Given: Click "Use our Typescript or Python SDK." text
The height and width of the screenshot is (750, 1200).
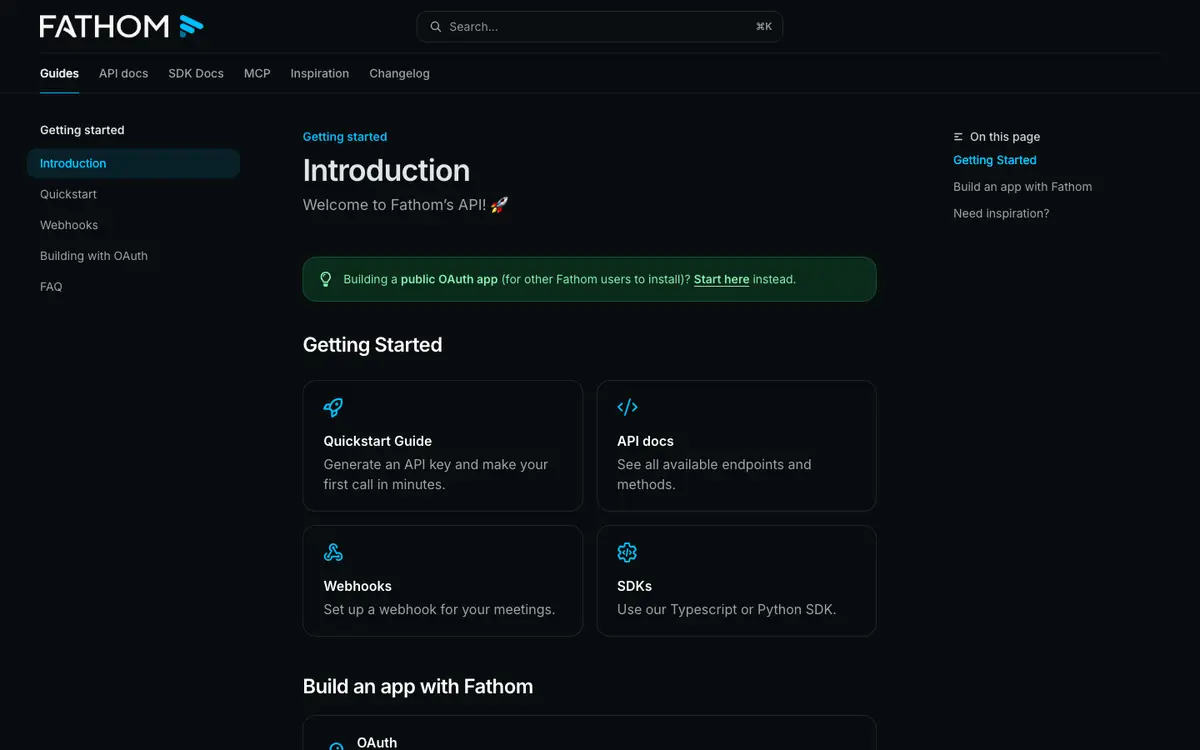Looking at the screenshot, I should (x=726, y=610).
